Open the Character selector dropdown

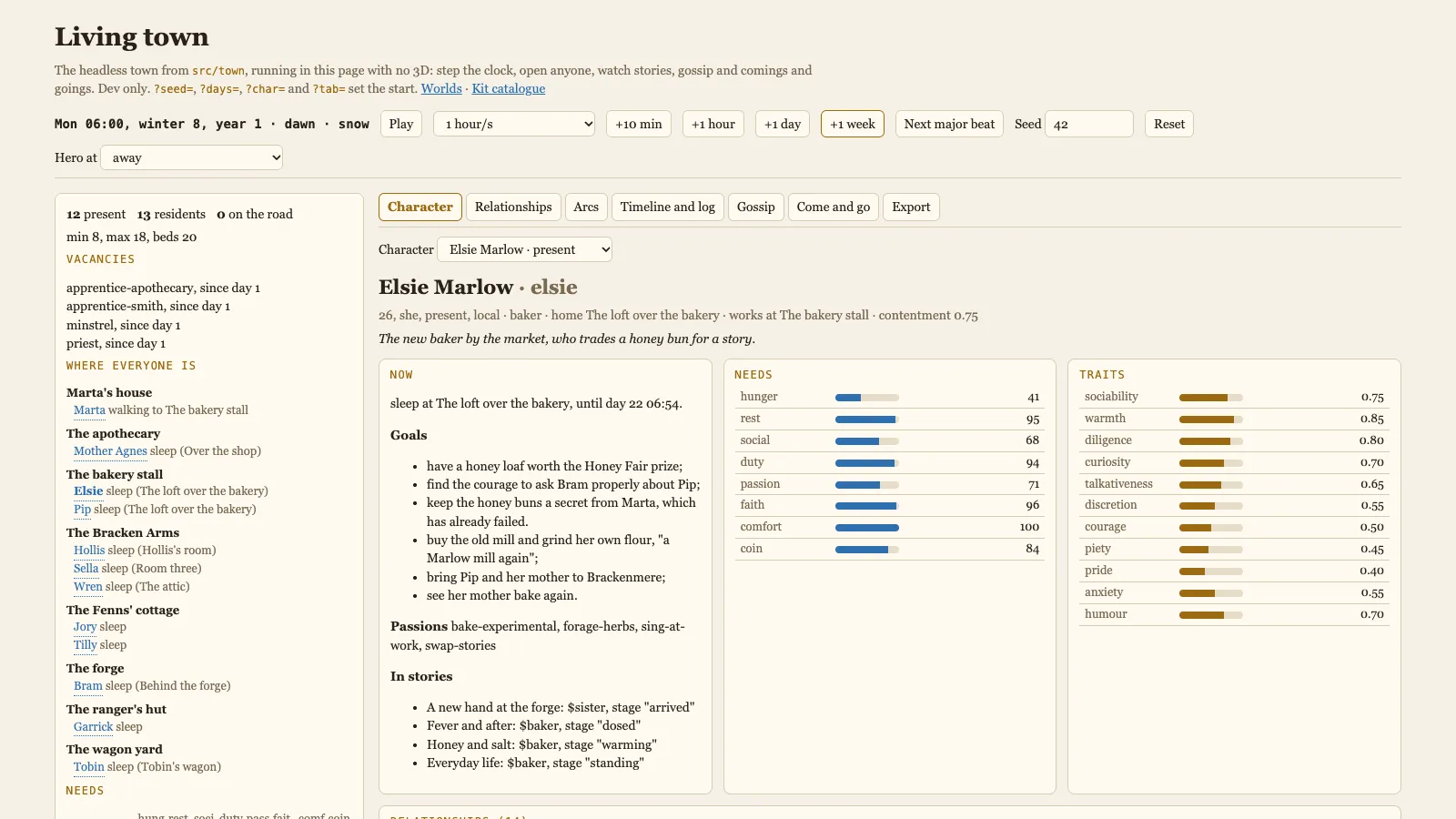pos(525,249)
